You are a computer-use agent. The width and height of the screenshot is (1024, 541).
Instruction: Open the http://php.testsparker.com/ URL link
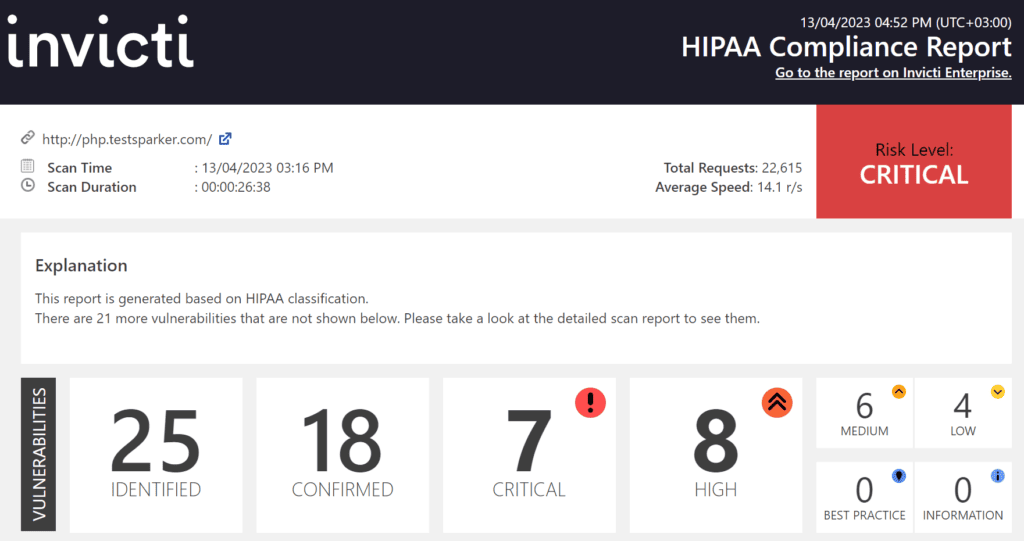coord(127,139)
